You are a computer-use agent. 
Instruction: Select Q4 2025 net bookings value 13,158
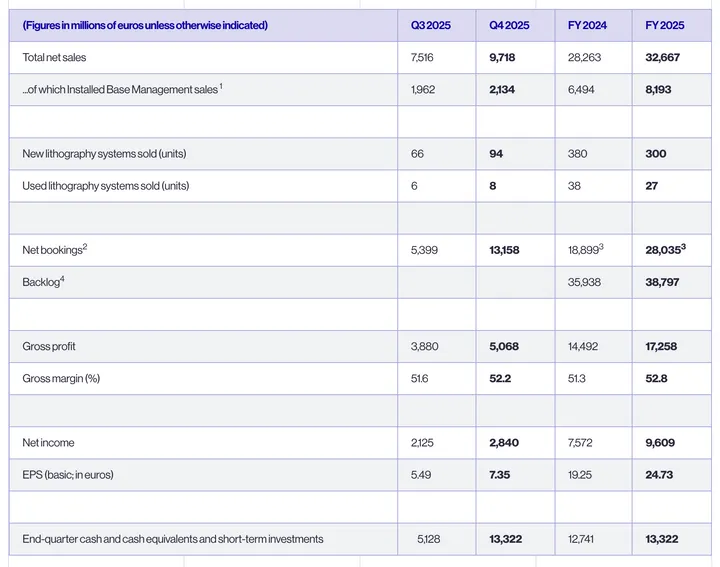pyautogui.click(x=504, y=250)
